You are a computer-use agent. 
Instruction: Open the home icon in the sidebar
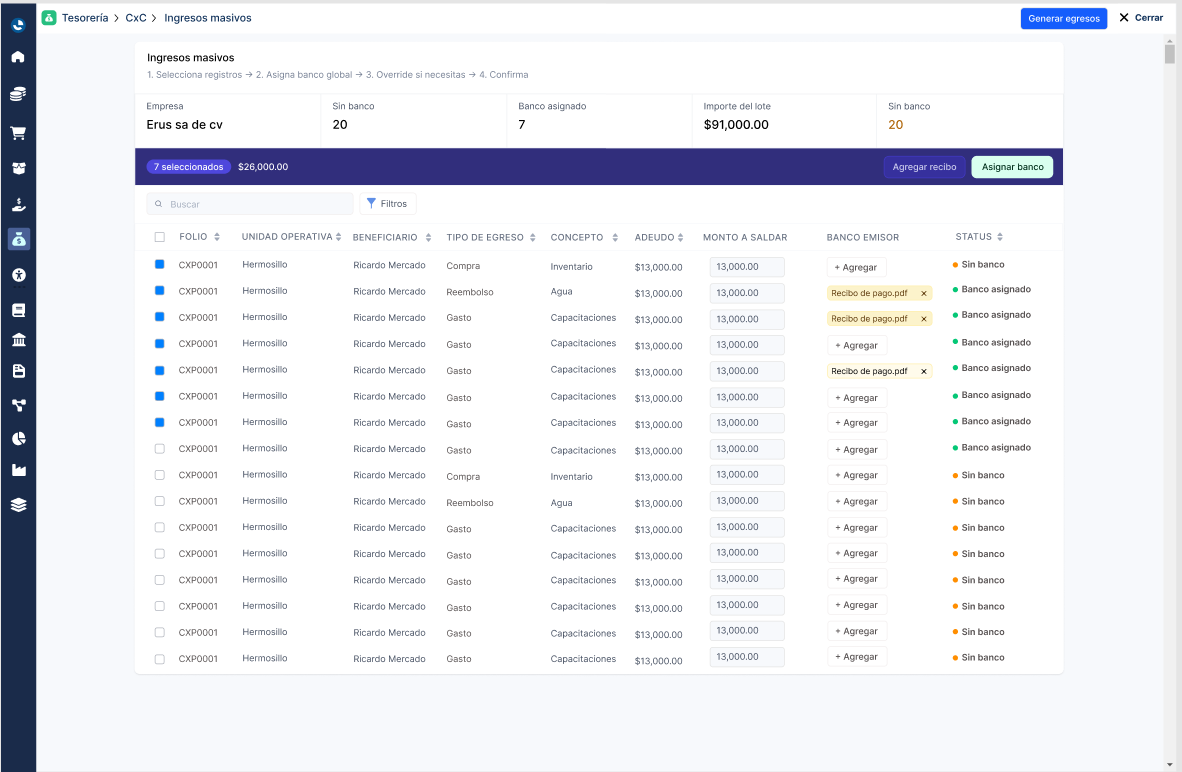18,57
